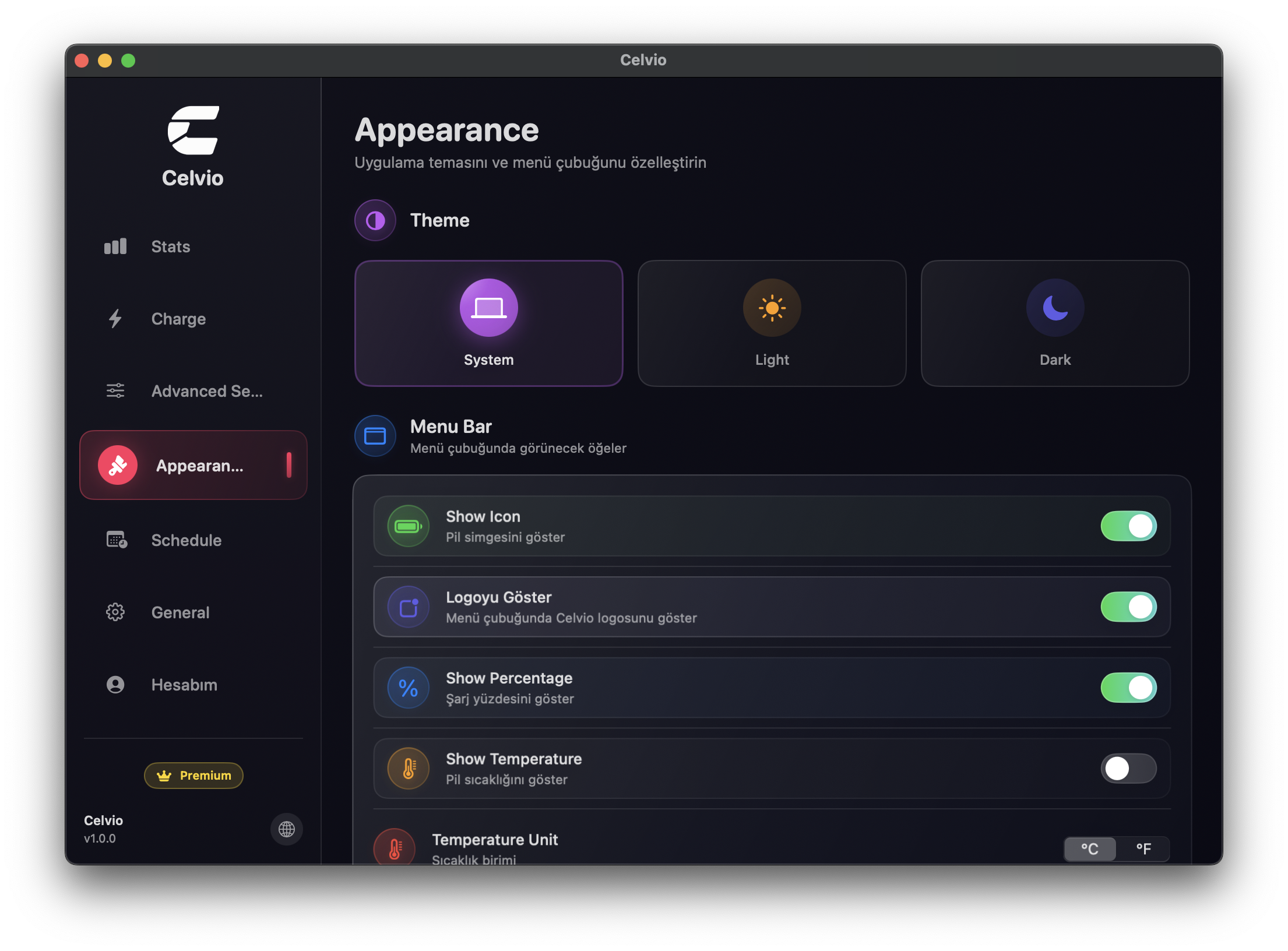The height and width of the screenshot is (951, 1288).
Task: Click the language globe icon near version number
Action: pos(286,829)
